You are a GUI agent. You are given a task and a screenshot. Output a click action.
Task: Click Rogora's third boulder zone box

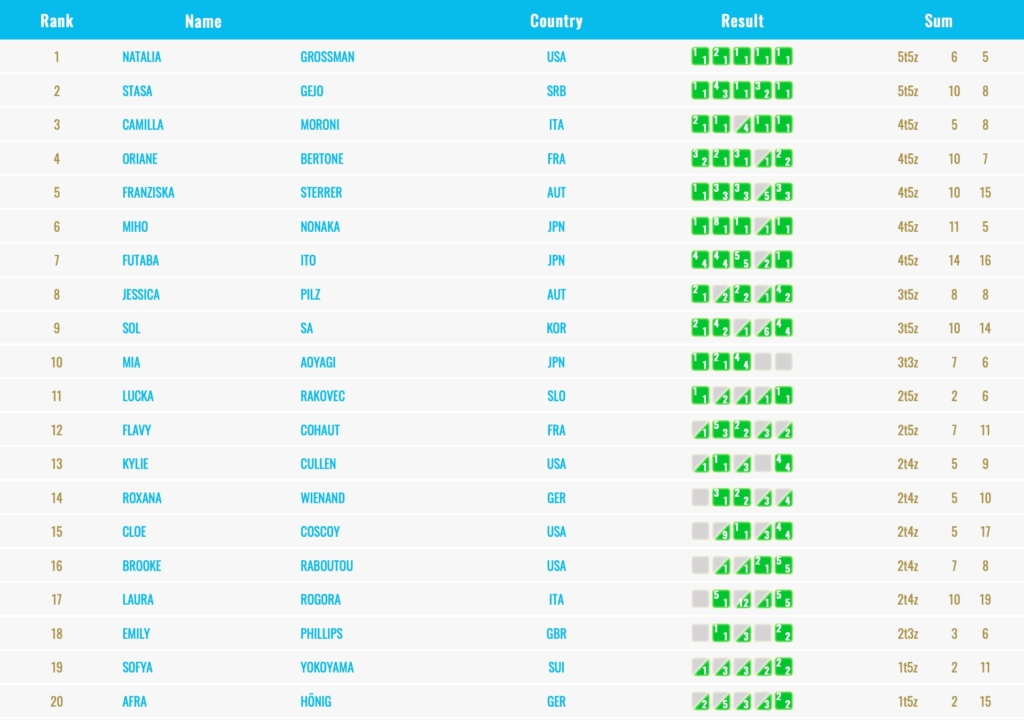[x=742, y=600]
